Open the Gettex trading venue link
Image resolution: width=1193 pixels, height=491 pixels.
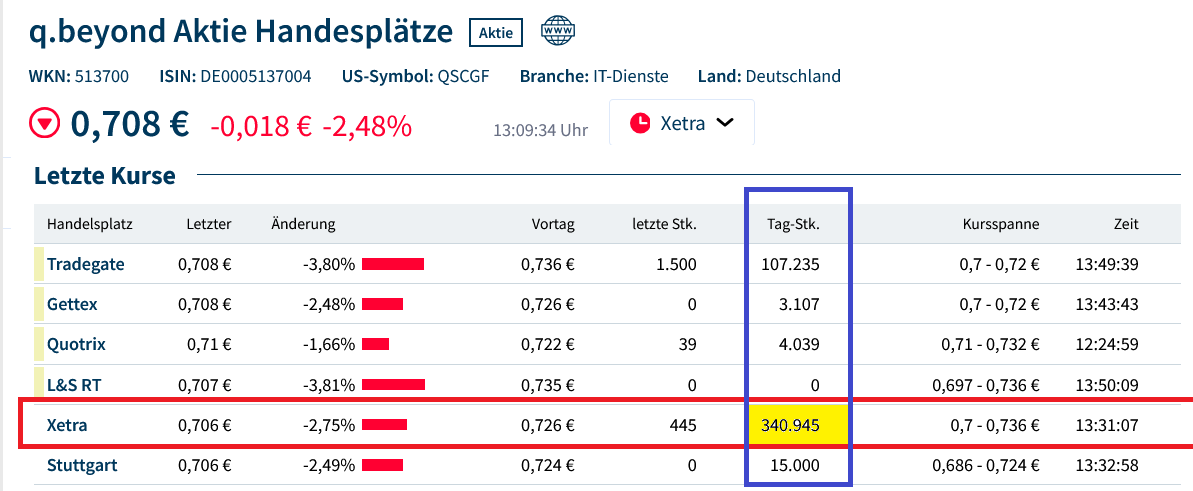pyautogui.click(x=72, y=304)
